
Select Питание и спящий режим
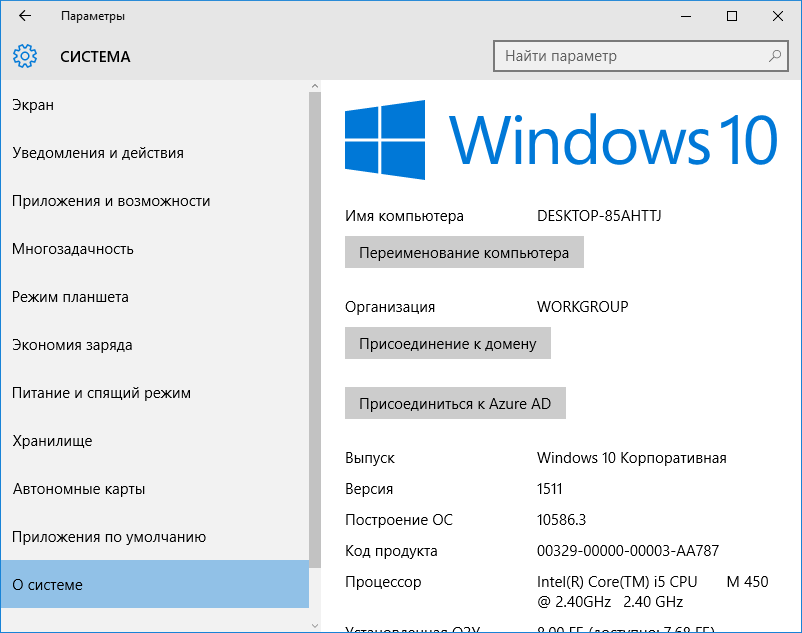pyautogui.click(x=154, y=393)
